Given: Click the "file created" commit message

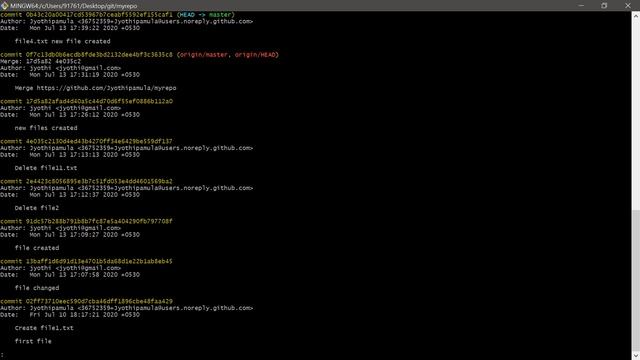Looking at the screenshot, I should click(37, 248).
